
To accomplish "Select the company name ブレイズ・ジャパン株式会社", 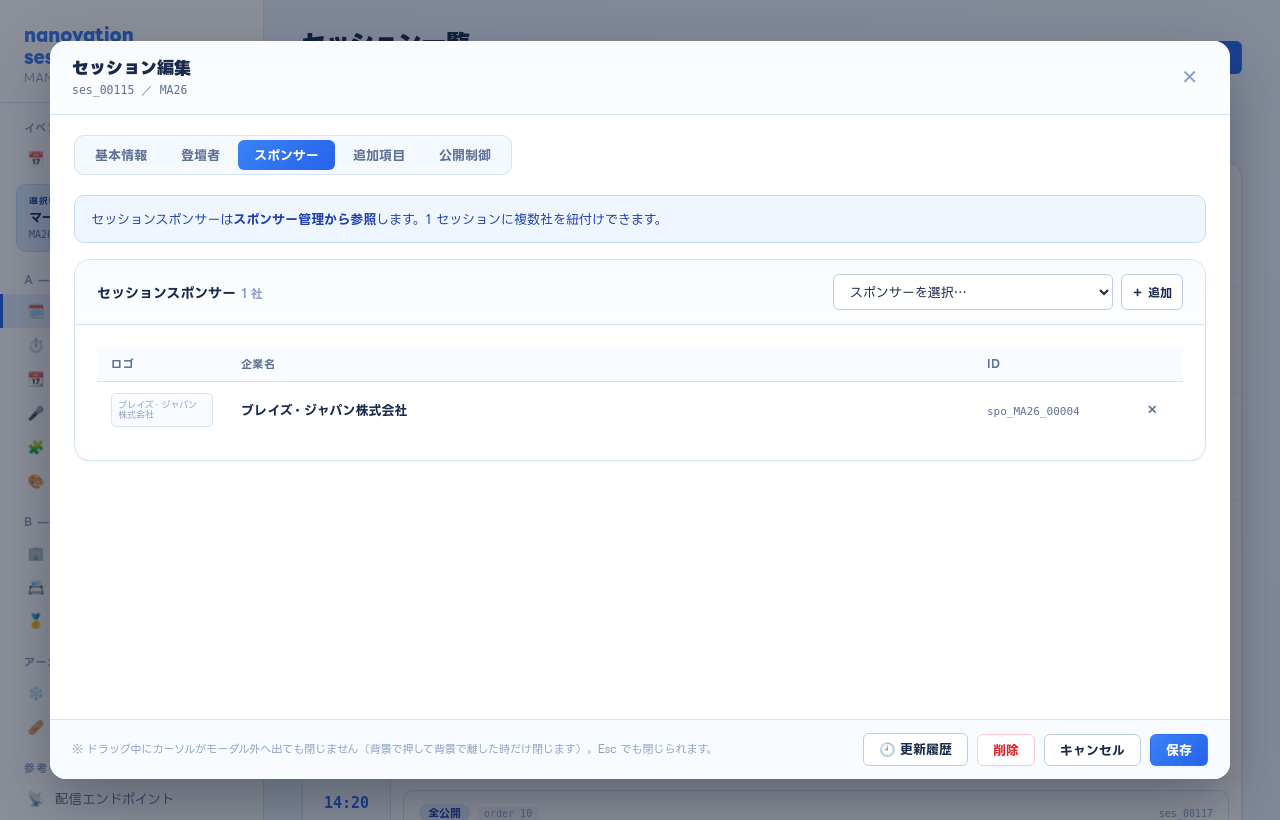I will (324, 410).
